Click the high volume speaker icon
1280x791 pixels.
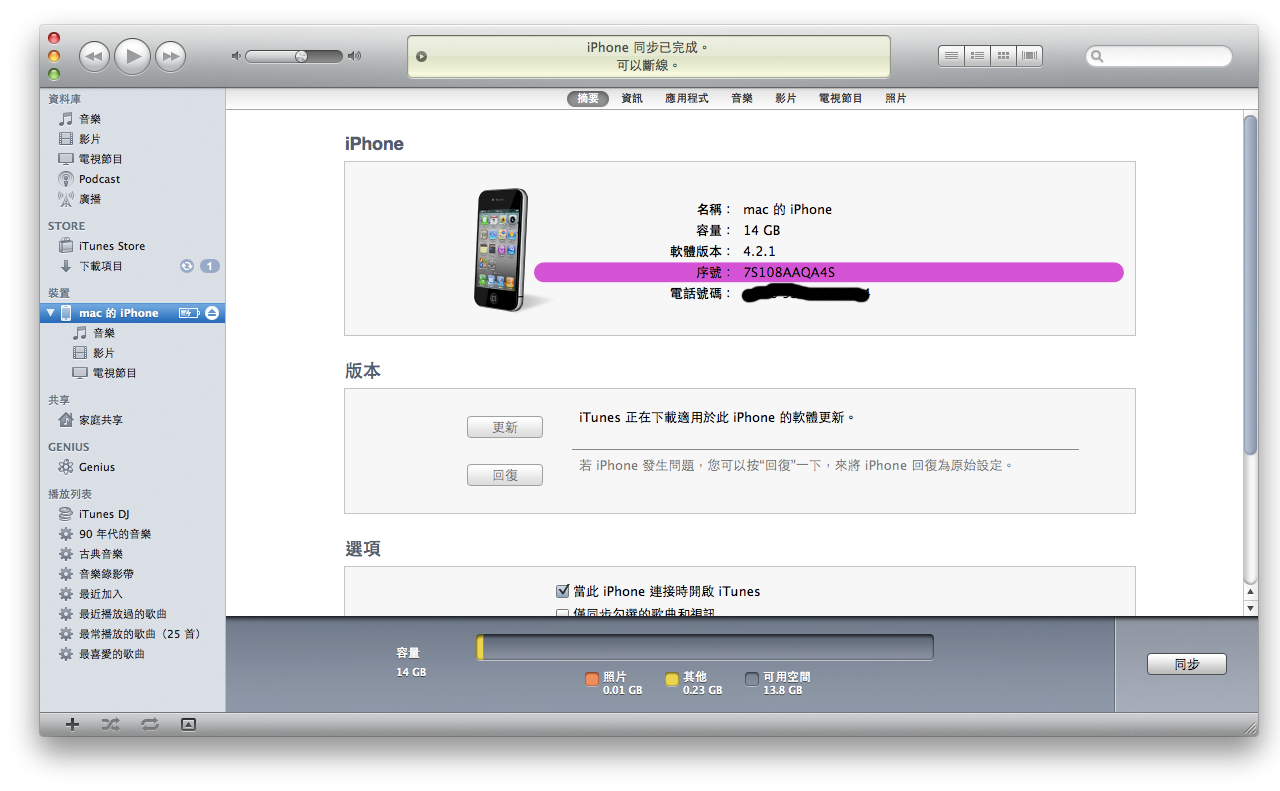point(354,56)
